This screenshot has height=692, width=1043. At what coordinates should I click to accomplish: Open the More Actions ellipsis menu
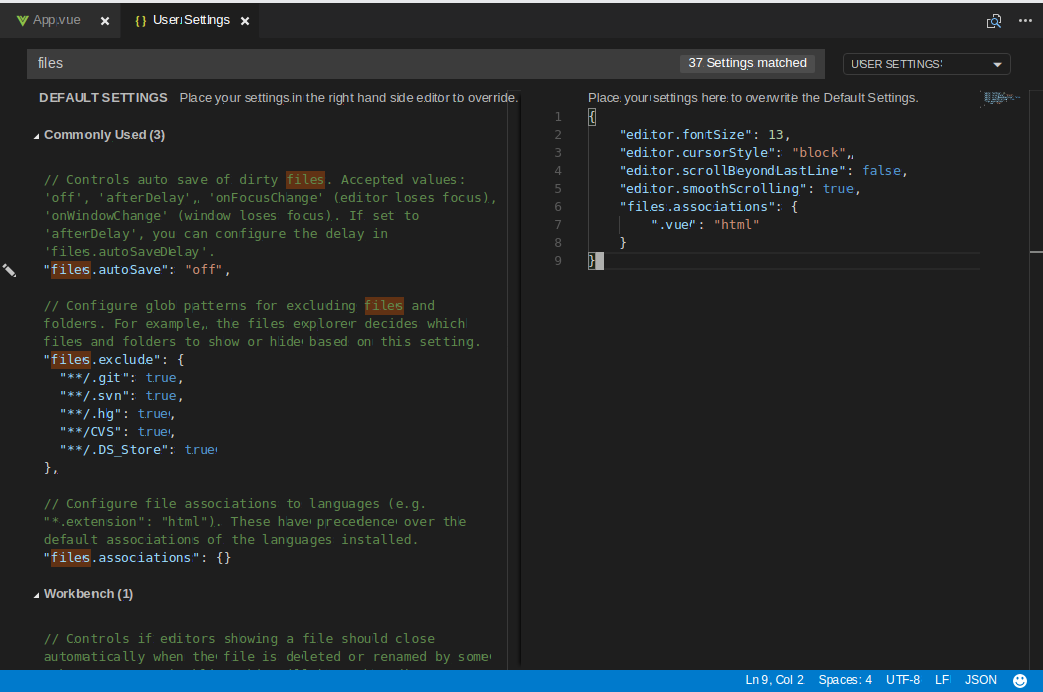pos(1025,20)
